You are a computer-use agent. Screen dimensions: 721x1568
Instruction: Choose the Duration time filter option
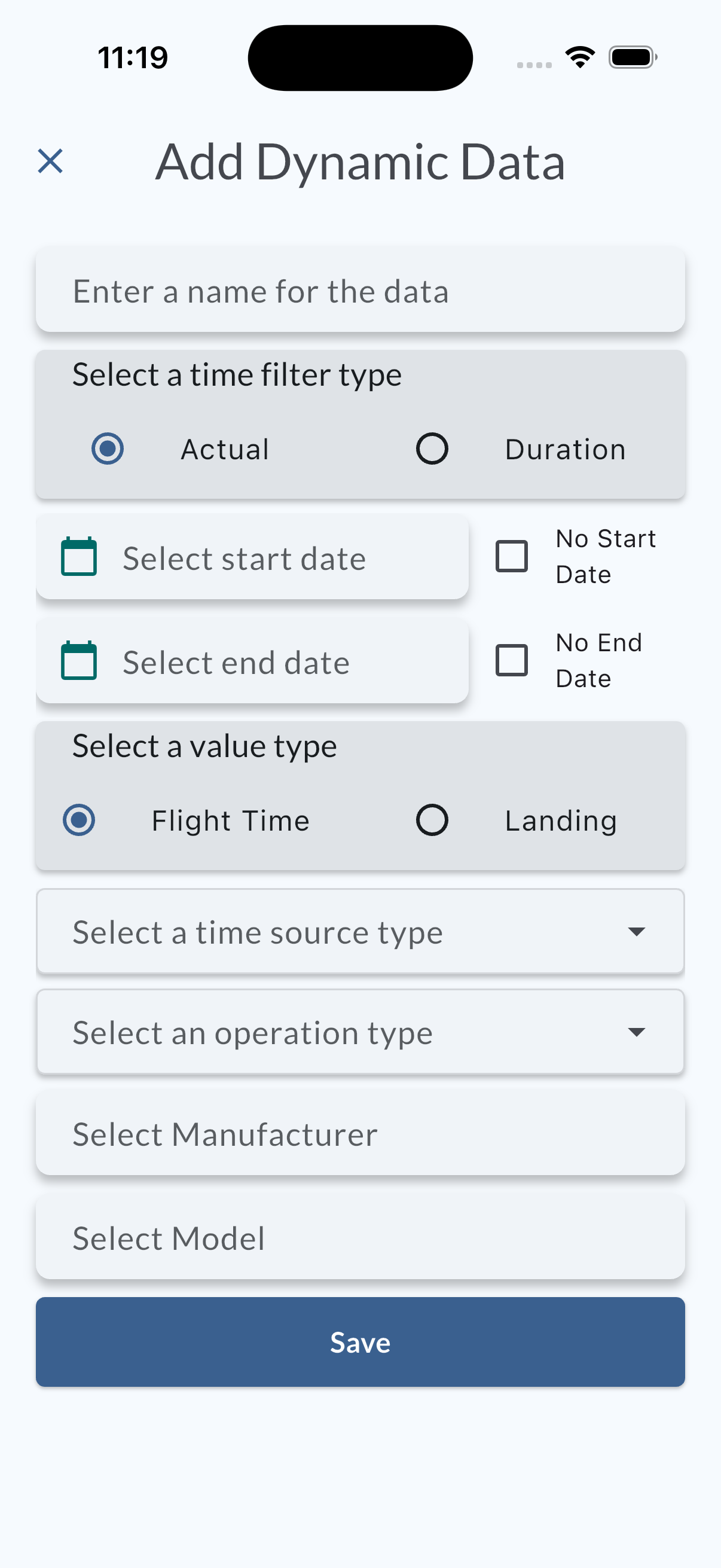click(x=432, y=449)
